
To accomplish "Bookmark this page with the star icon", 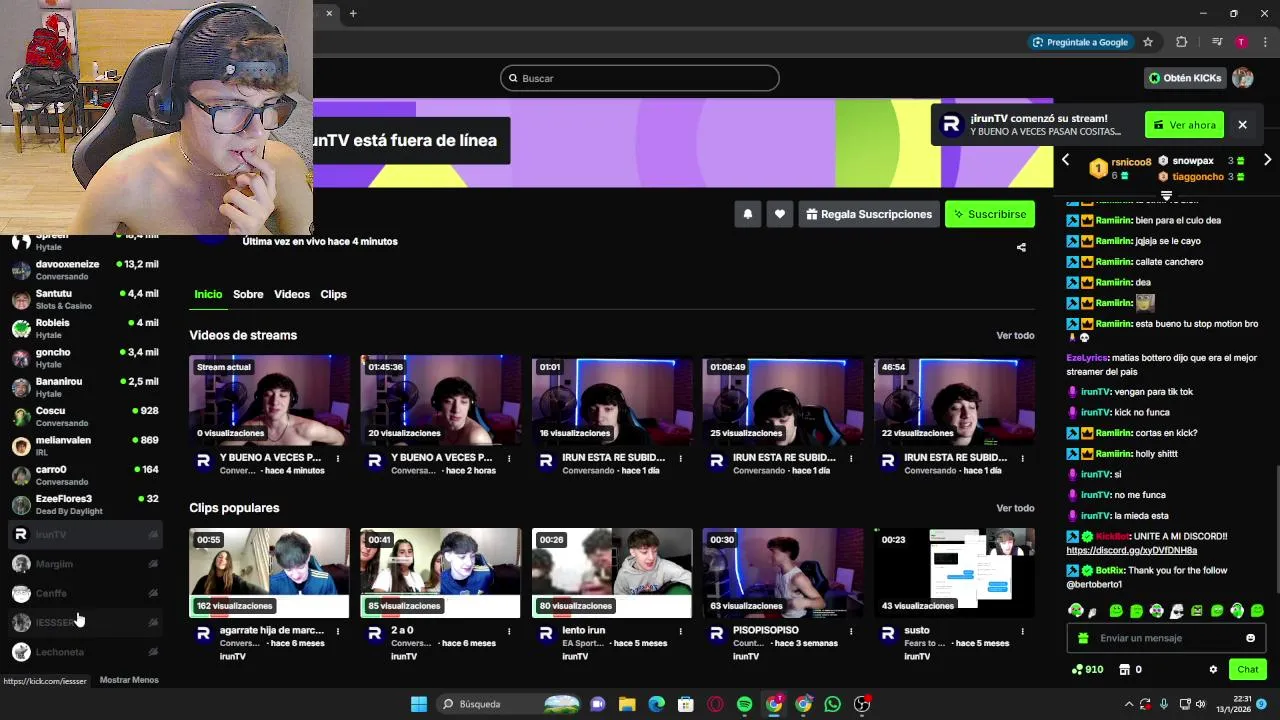I will point(1148,42).
